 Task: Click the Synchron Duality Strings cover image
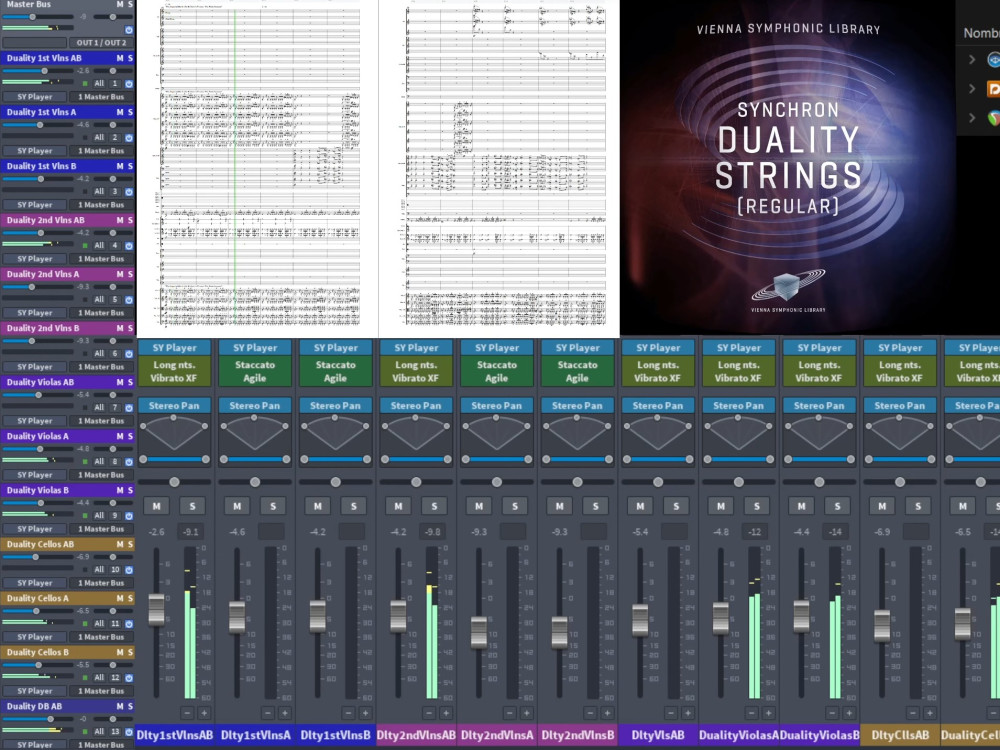click(x=788, y=168)
